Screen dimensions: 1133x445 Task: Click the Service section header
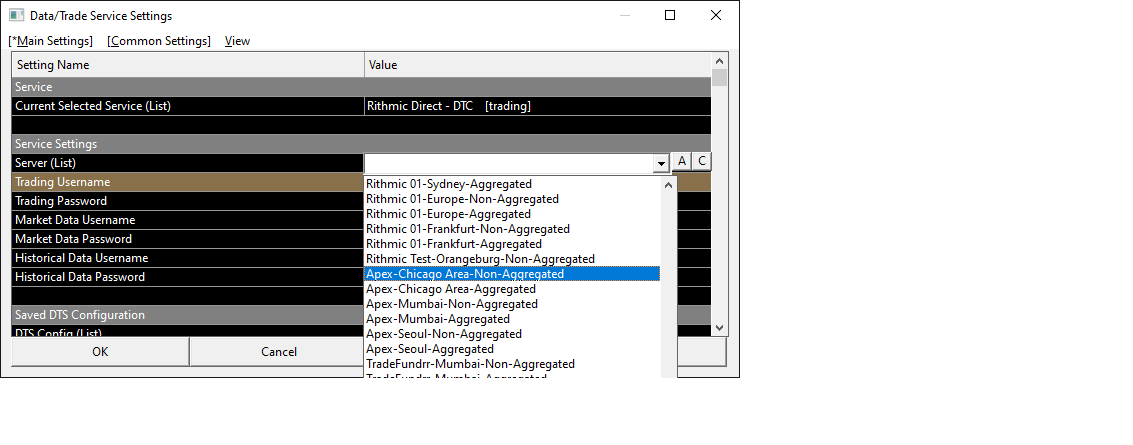pyautogui.click(x=361, y=87)
